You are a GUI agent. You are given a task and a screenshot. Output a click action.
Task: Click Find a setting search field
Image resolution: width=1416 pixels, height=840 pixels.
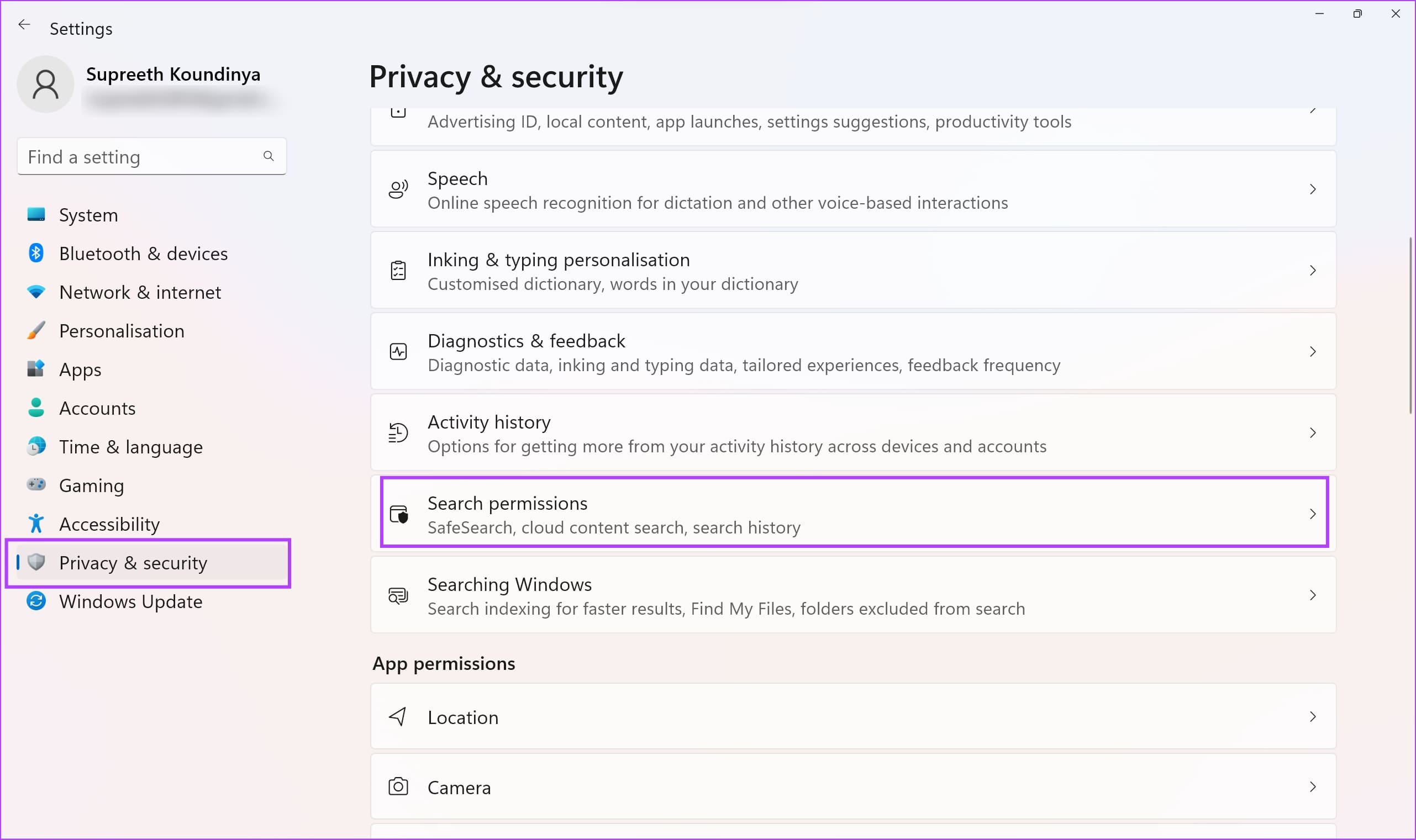pos(151,156)
